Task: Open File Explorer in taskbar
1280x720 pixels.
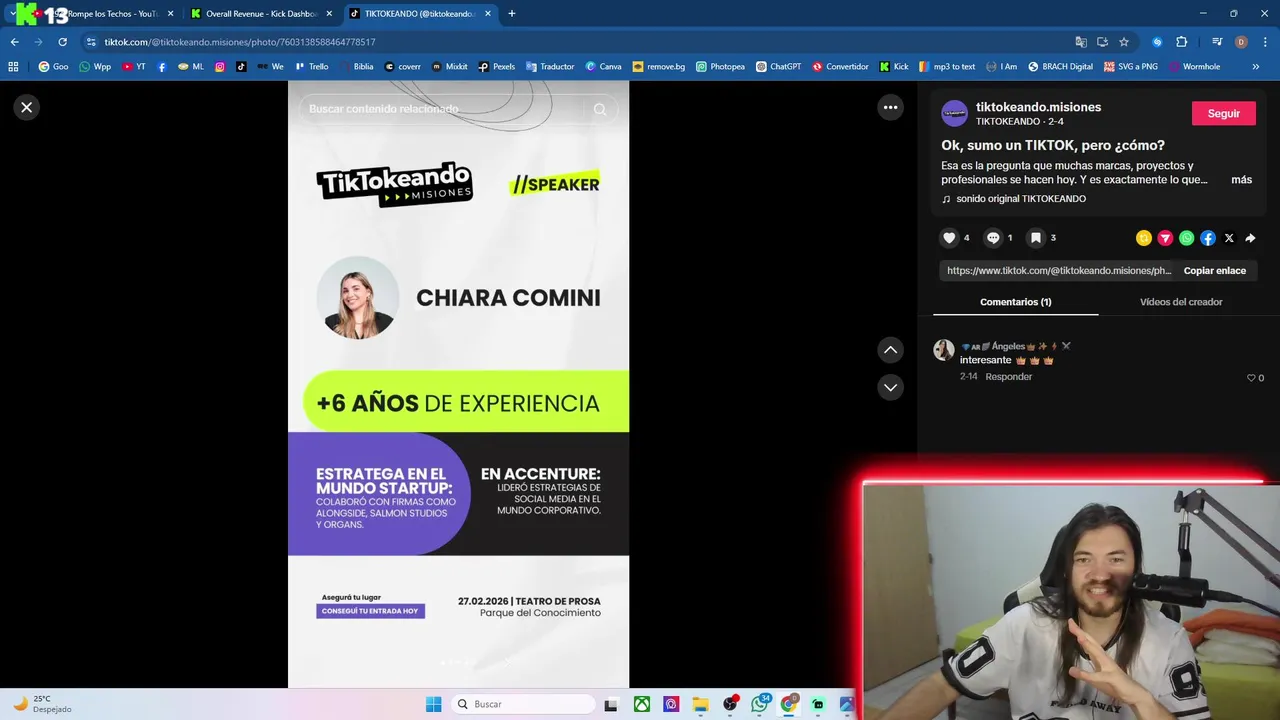Action: (x=700, y=704)
